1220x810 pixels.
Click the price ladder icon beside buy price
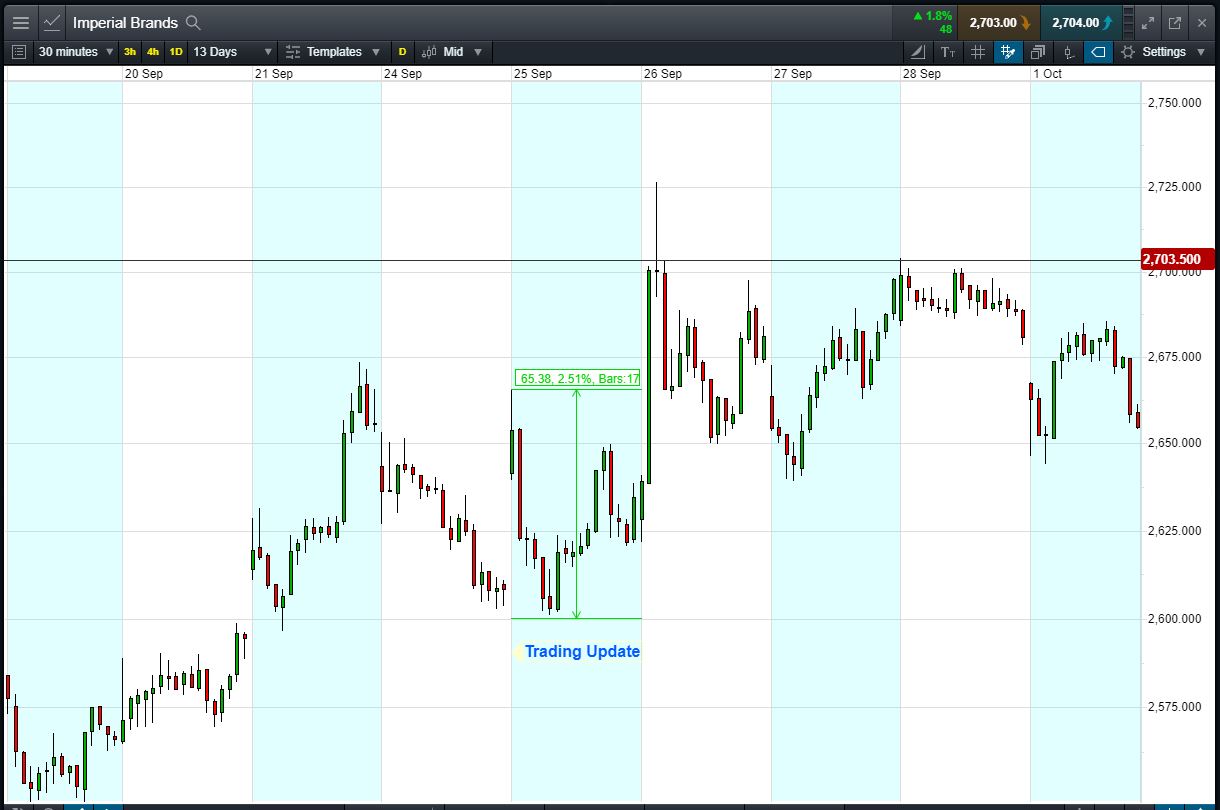point(1129,22)
